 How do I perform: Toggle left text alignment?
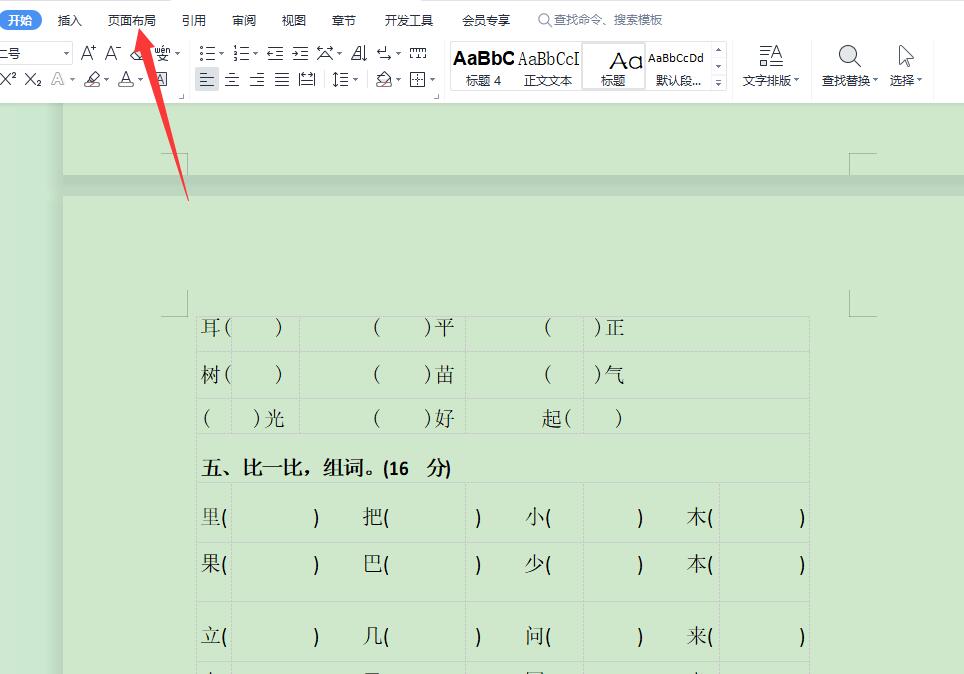pyautogui.click(x=207, y=80)
